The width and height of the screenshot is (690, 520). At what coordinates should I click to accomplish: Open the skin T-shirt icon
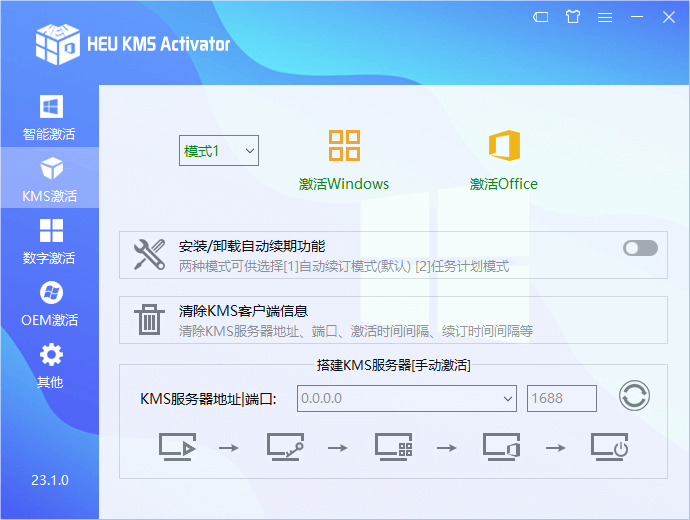[573, 17]
